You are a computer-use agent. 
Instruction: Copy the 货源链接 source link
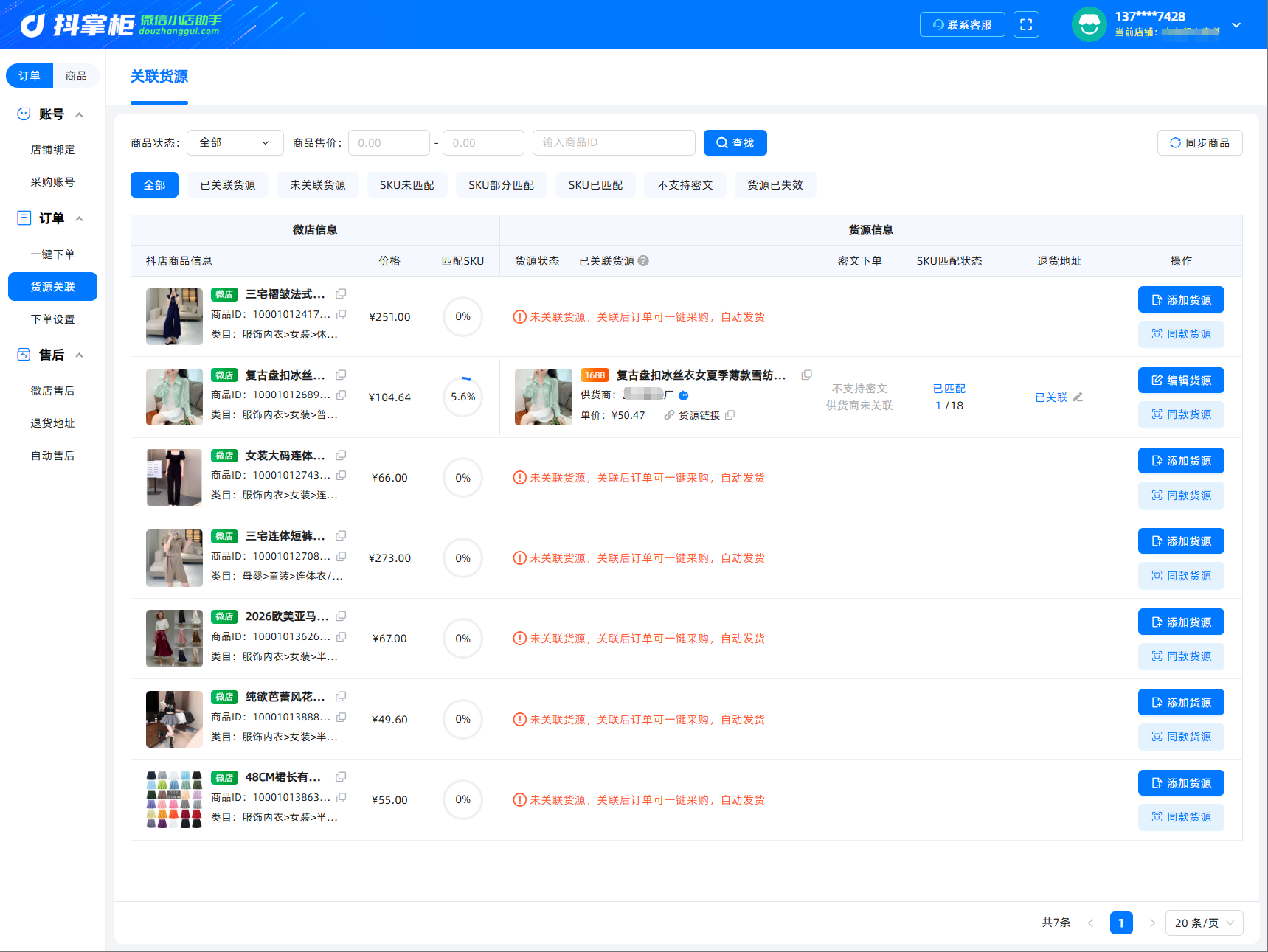pyautogui.click(x=730, y=415)
